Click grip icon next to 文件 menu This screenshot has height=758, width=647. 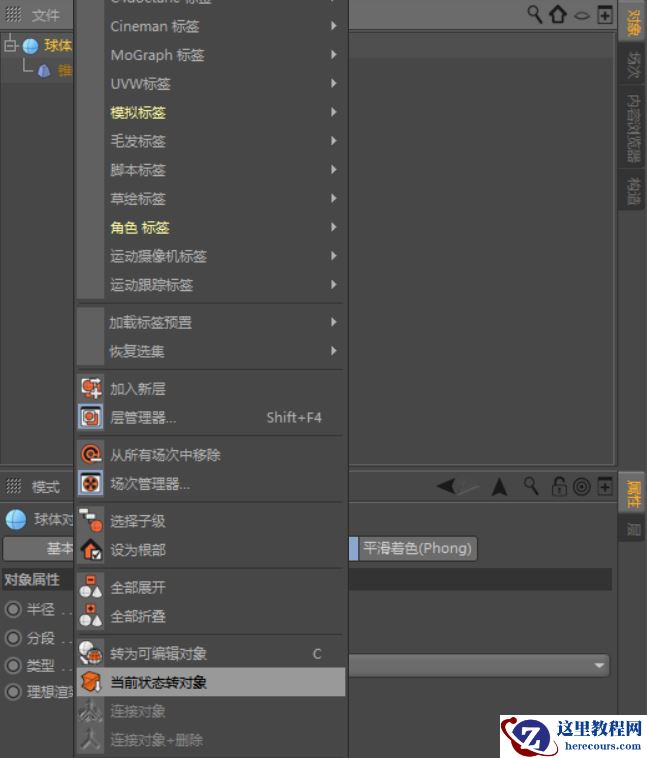coord(13,15)
